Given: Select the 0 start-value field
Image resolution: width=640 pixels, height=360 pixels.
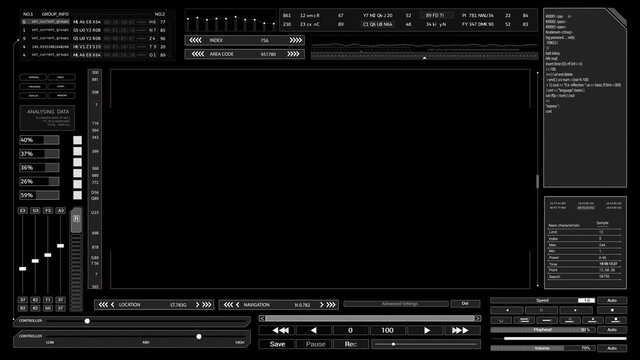Looking at the screenshot, I should [x=350, y=330].
